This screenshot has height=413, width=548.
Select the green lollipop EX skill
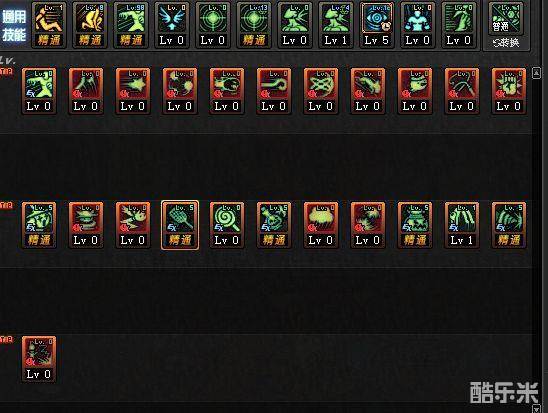(227, 225)
